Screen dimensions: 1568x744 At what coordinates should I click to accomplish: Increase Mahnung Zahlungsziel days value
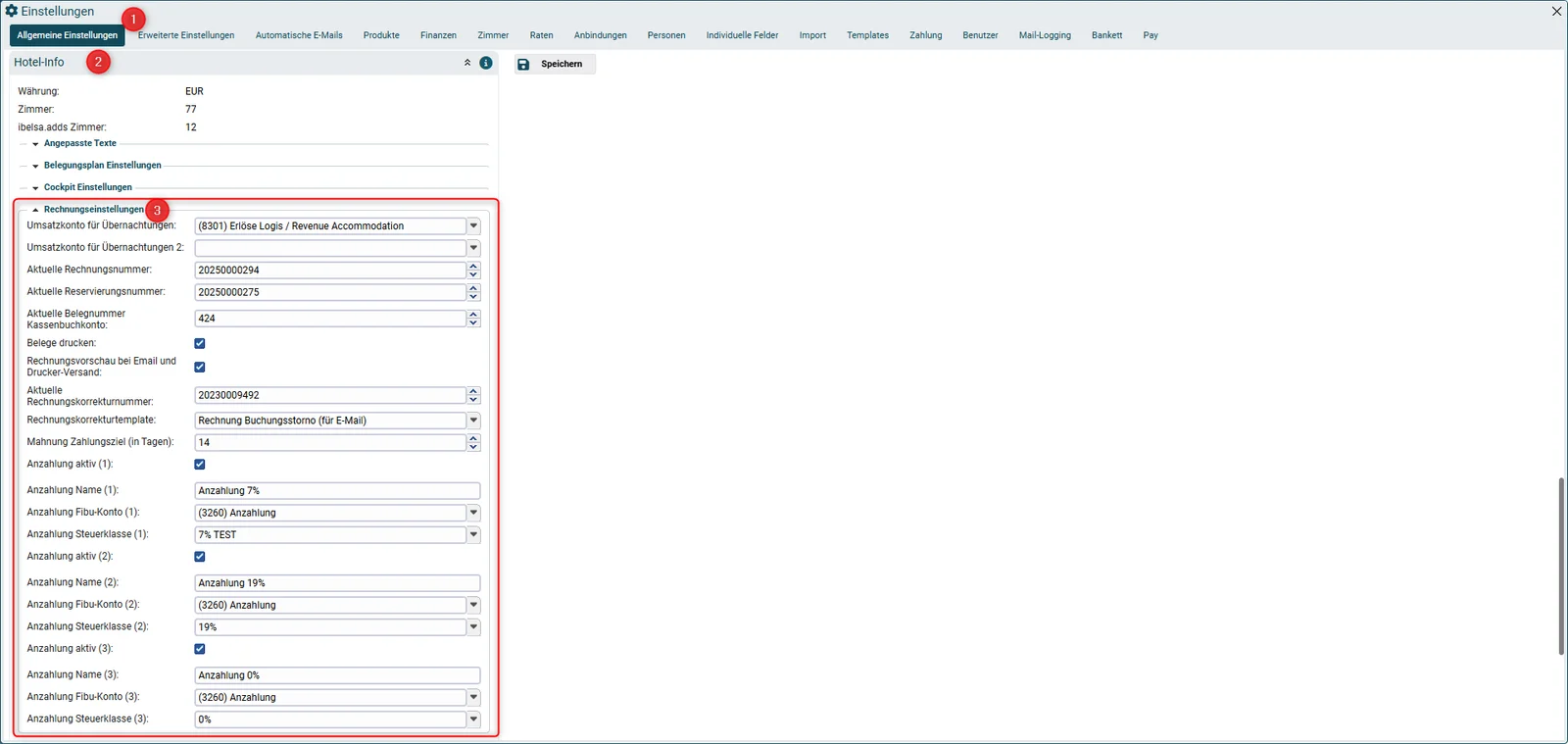tap(473, 438)
